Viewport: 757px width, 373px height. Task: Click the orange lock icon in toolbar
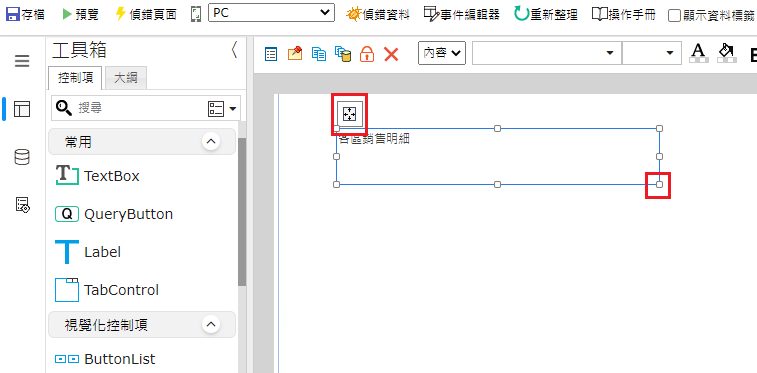[367, 54]
